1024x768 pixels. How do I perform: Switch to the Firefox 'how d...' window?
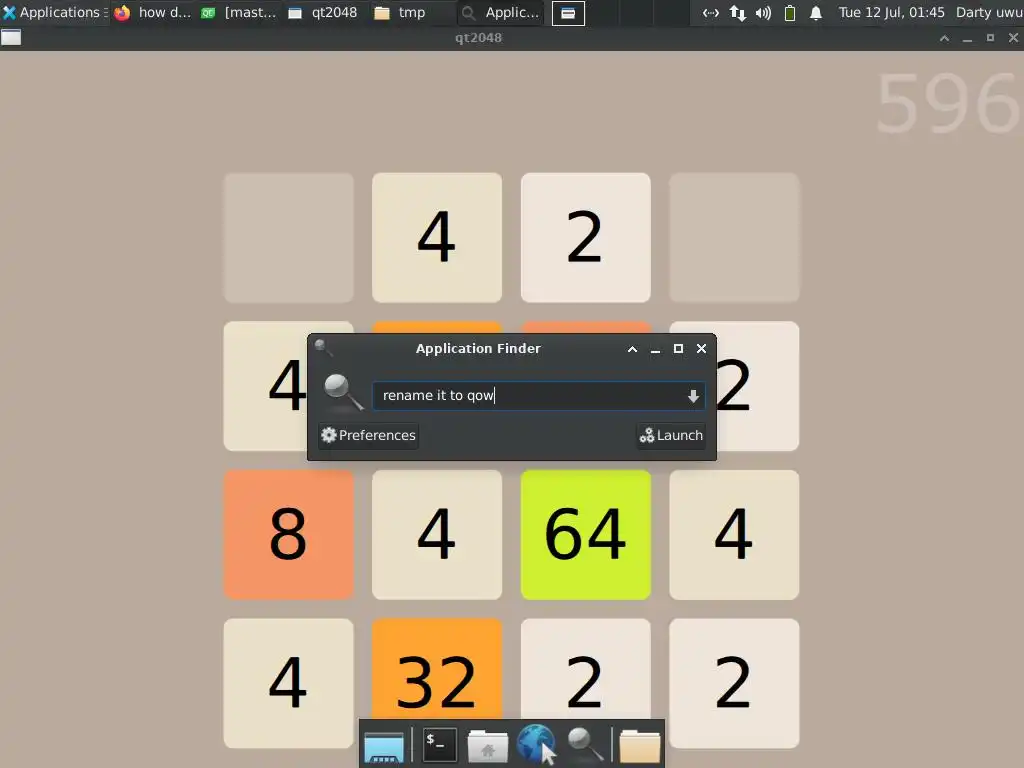152,12
